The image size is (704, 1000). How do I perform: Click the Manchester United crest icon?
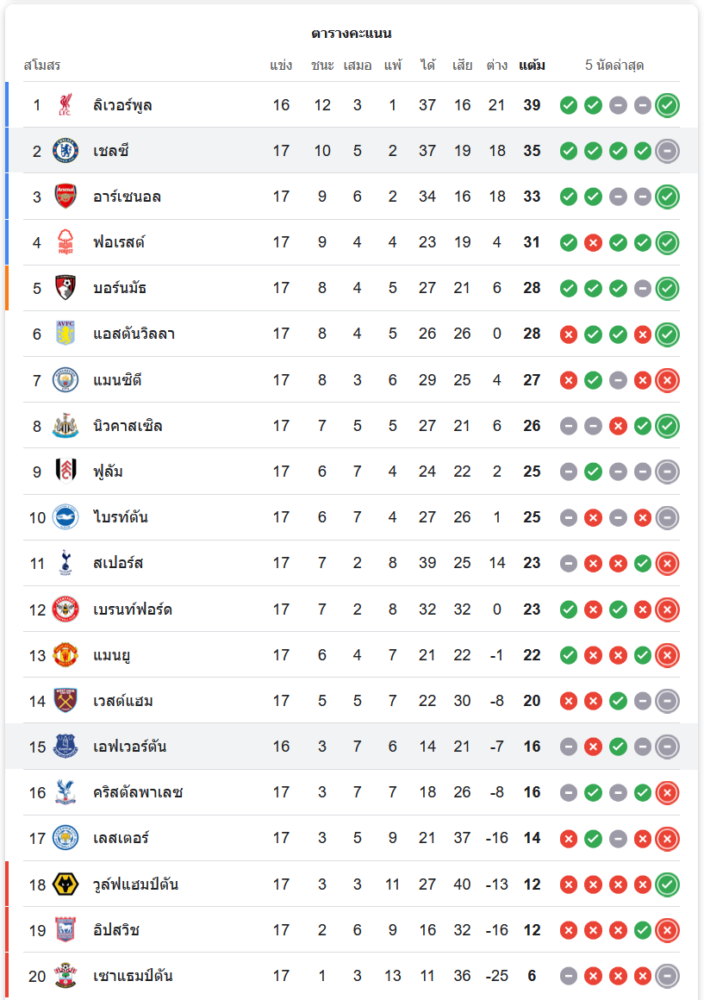65,655
